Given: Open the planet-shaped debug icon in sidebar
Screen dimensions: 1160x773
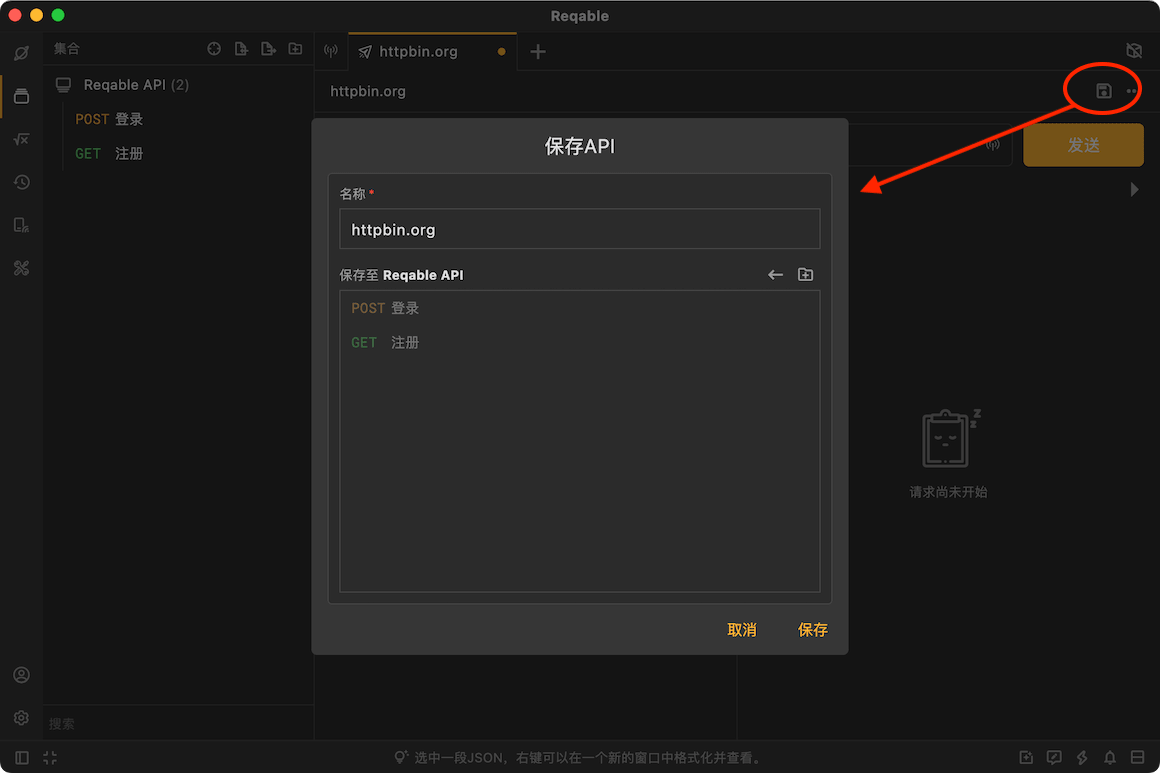Looking at the screenshot, I should (21, 53).
